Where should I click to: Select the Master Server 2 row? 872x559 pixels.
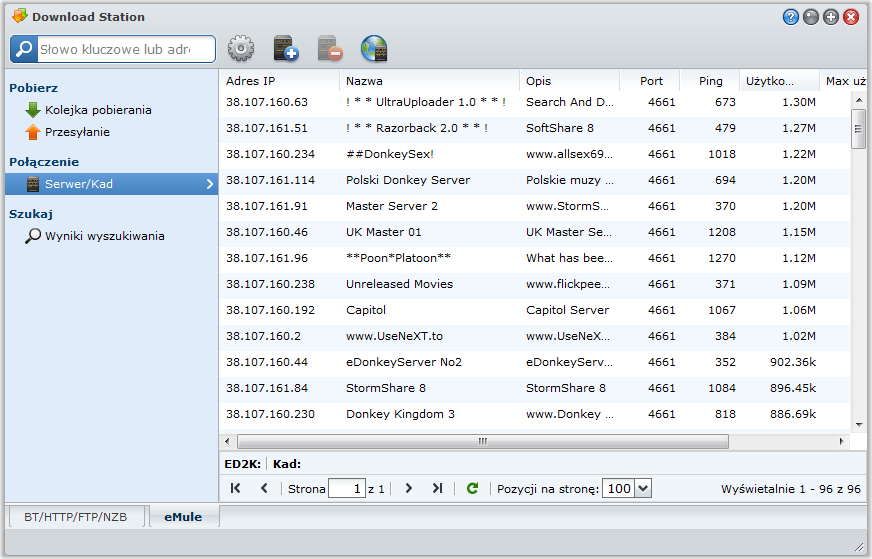(535, 206)
